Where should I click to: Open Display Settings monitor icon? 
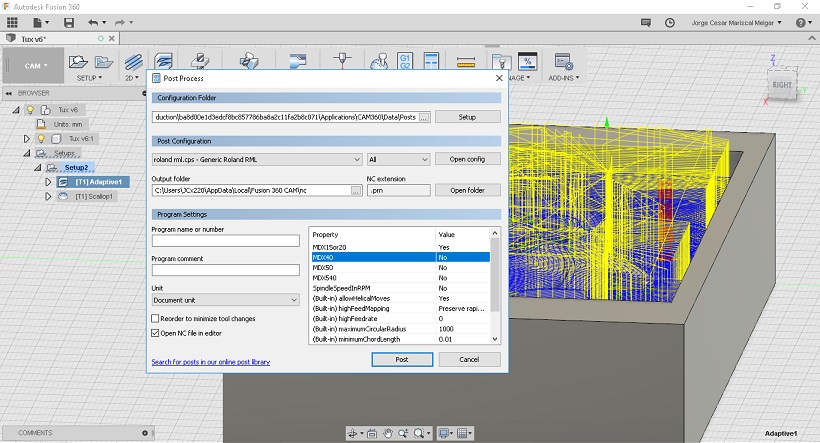(x=443, y=433)
